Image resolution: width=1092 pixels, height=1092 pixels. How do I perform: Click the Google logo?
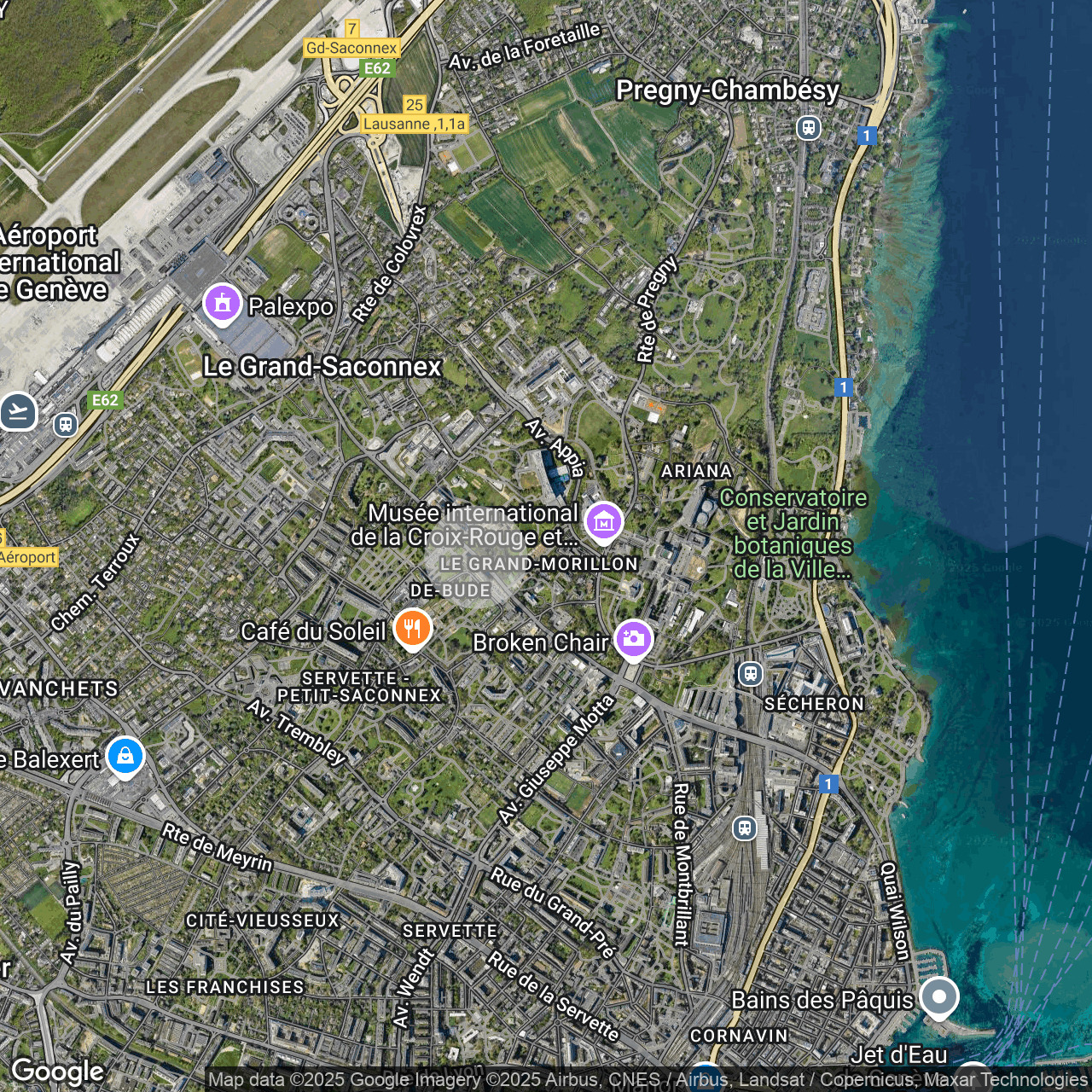[x=57, y=1072]
